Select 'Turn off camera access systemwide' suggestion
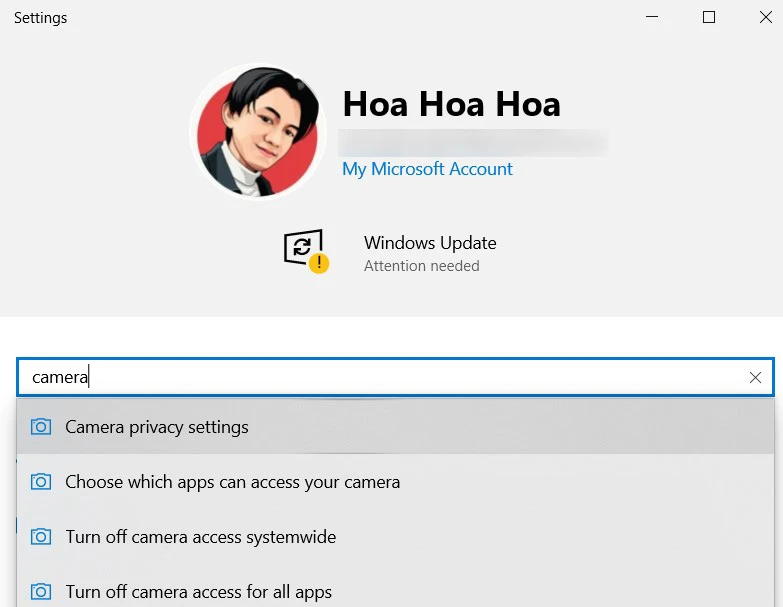The width and height of the screenshot is (783, 607). [x=200, y=537]
